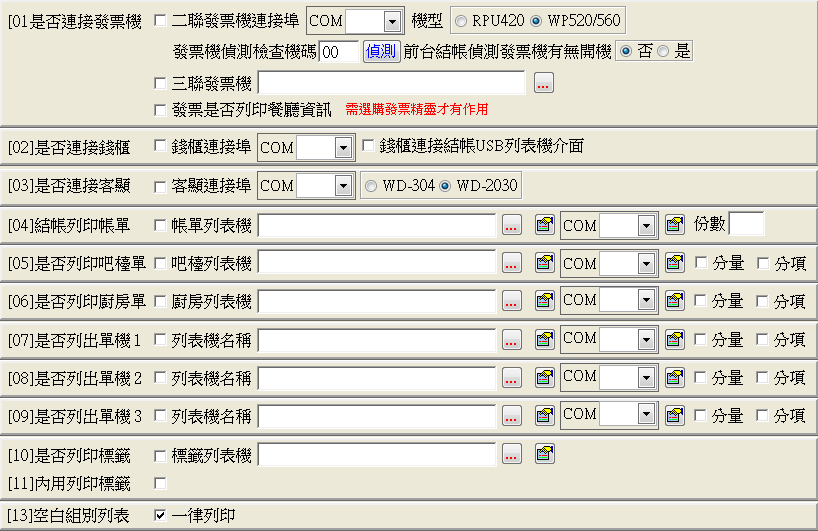Enable the 二聯發票機連接埠 checkbox

coord(161,21)
